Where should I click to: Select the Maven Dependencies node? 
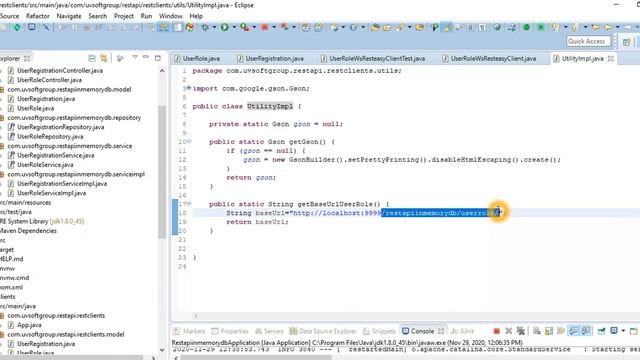click(28, 231)
